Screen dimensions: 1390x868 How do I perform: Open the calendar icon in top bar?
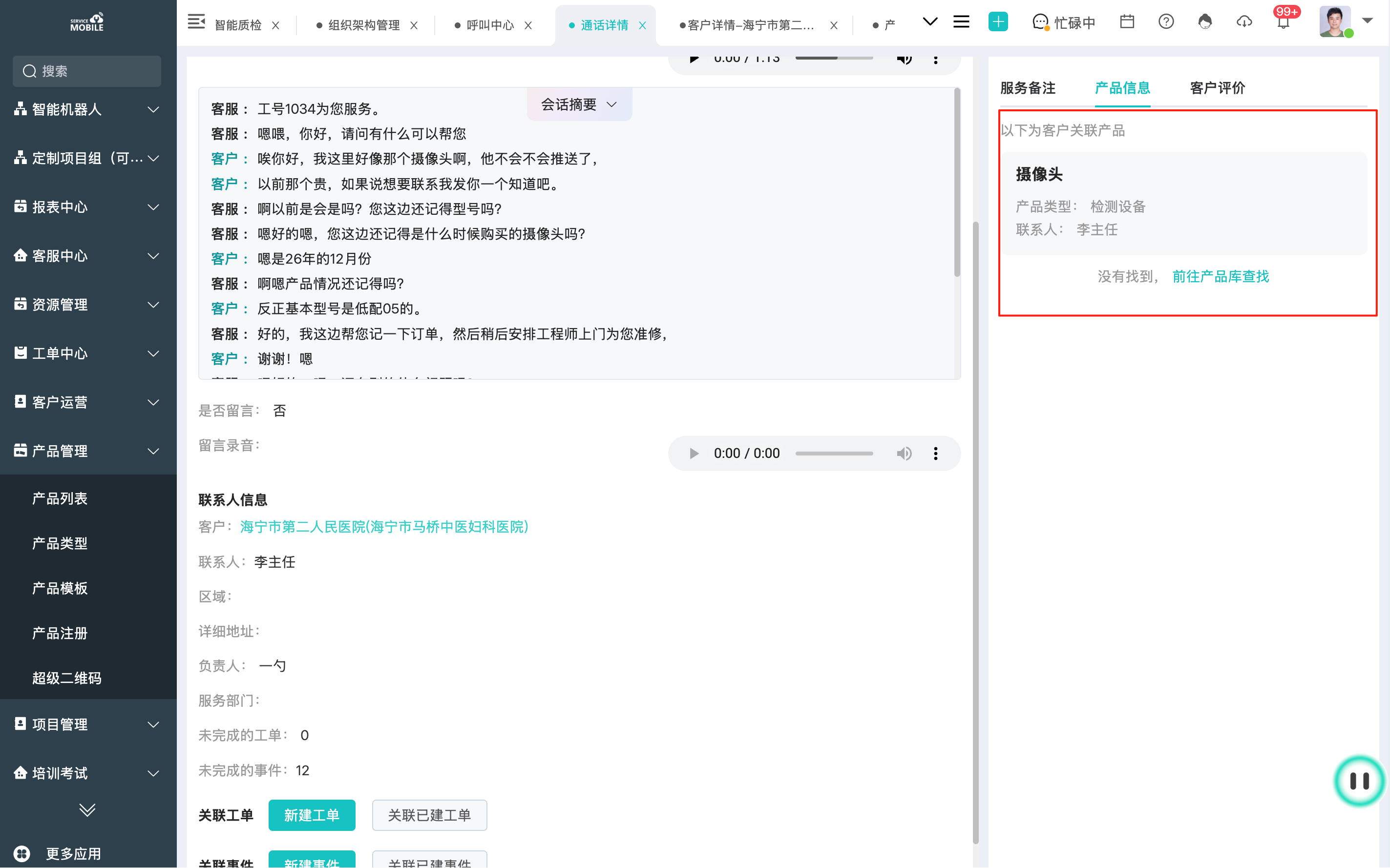[x=1126, y=22]
